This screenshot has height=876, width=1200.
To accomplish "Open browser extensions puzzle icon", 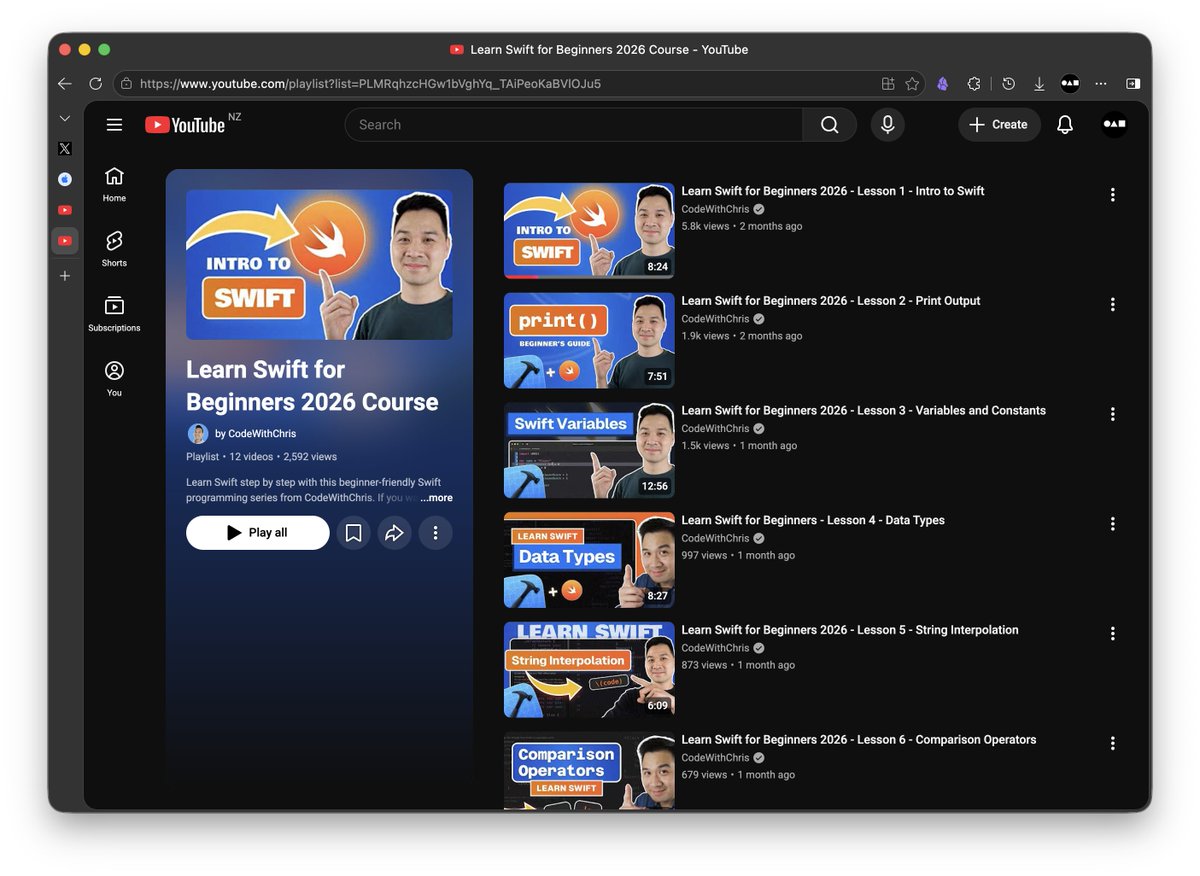I will point(974,84).
